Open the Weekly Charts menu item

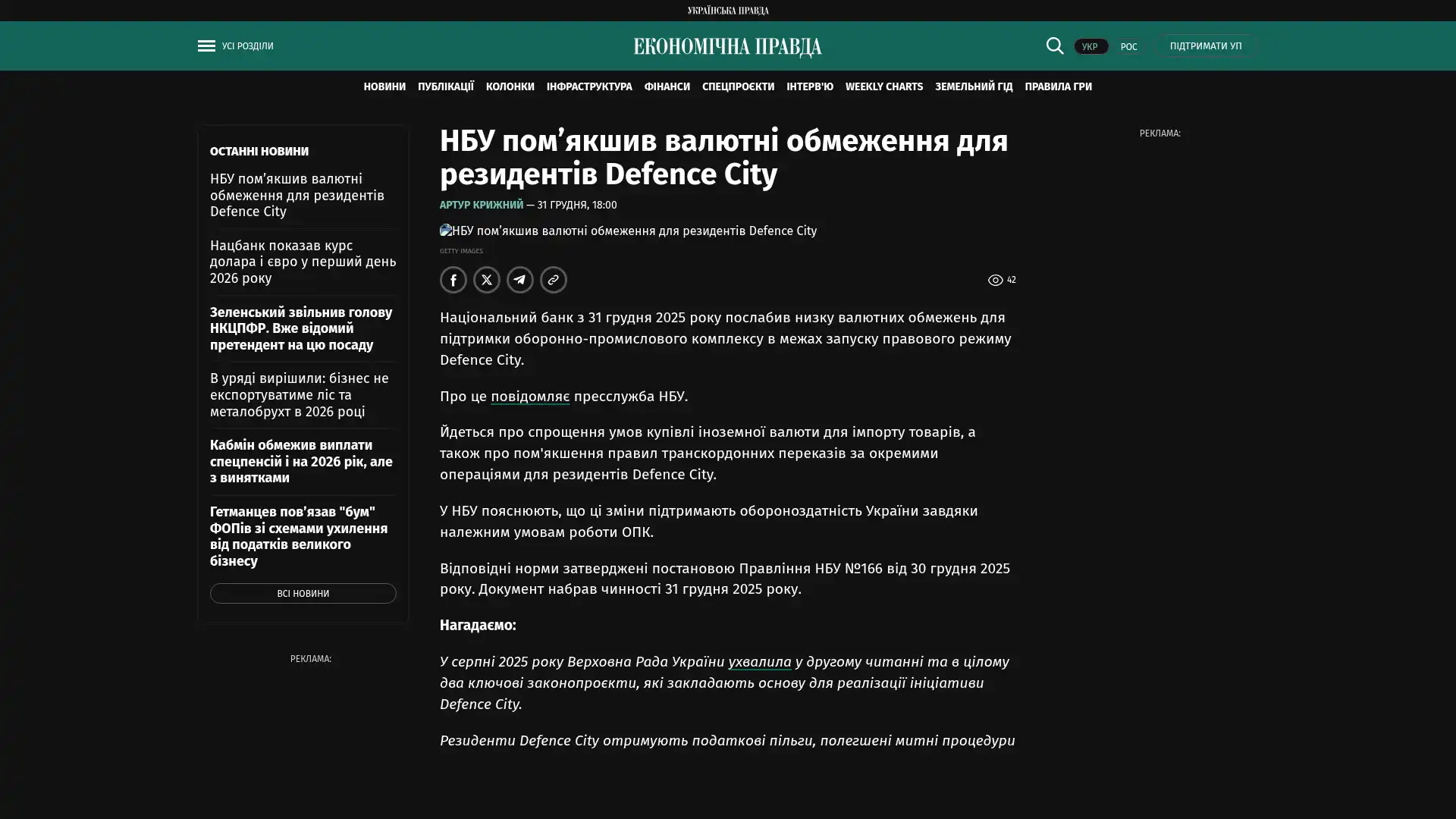[x=883, y=86]
